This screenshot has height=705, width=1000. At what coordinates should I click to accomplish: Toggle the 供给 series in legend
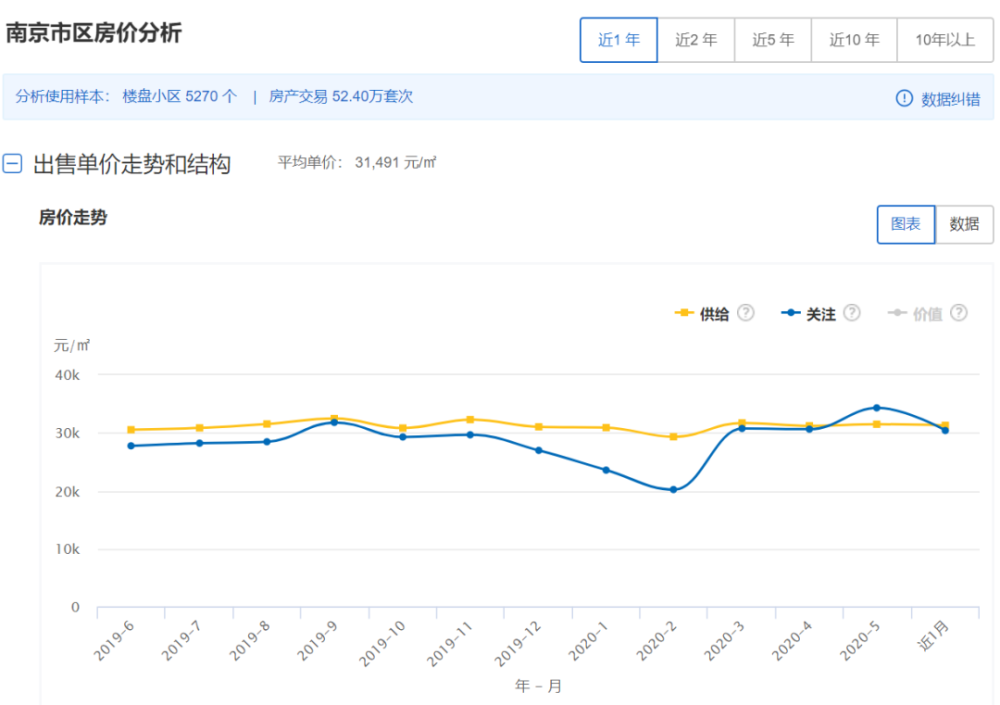pos(703,314)
